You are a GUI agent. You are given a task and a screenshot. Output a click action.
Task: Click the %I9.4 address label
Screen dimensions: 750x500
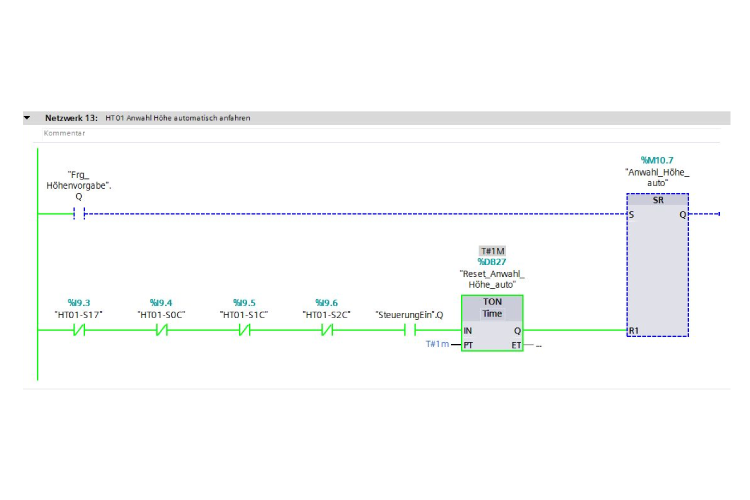coord(161,303)
